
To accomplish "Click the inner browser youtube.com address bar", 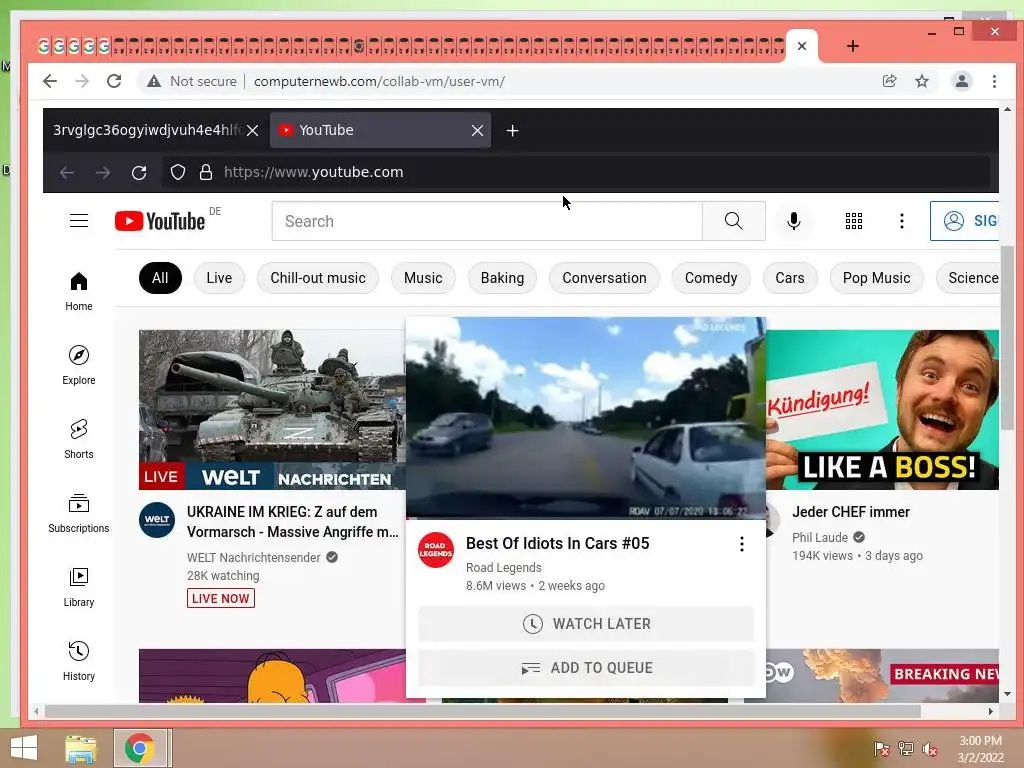I will pos(575,172).
